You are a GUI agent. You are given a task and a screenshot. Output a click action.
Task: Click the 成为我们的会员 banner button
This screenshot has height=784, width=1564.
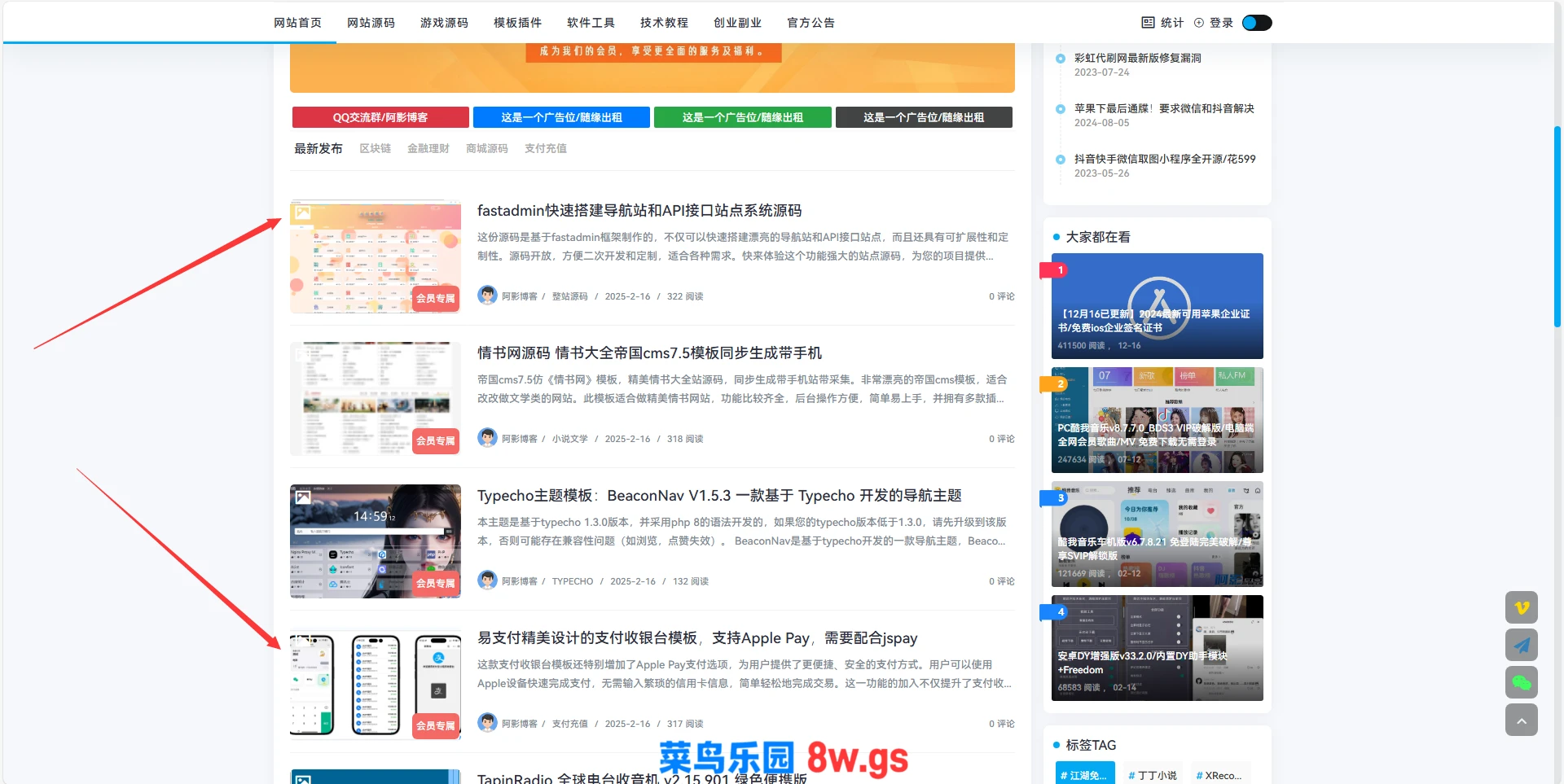[x=653, y=51]
